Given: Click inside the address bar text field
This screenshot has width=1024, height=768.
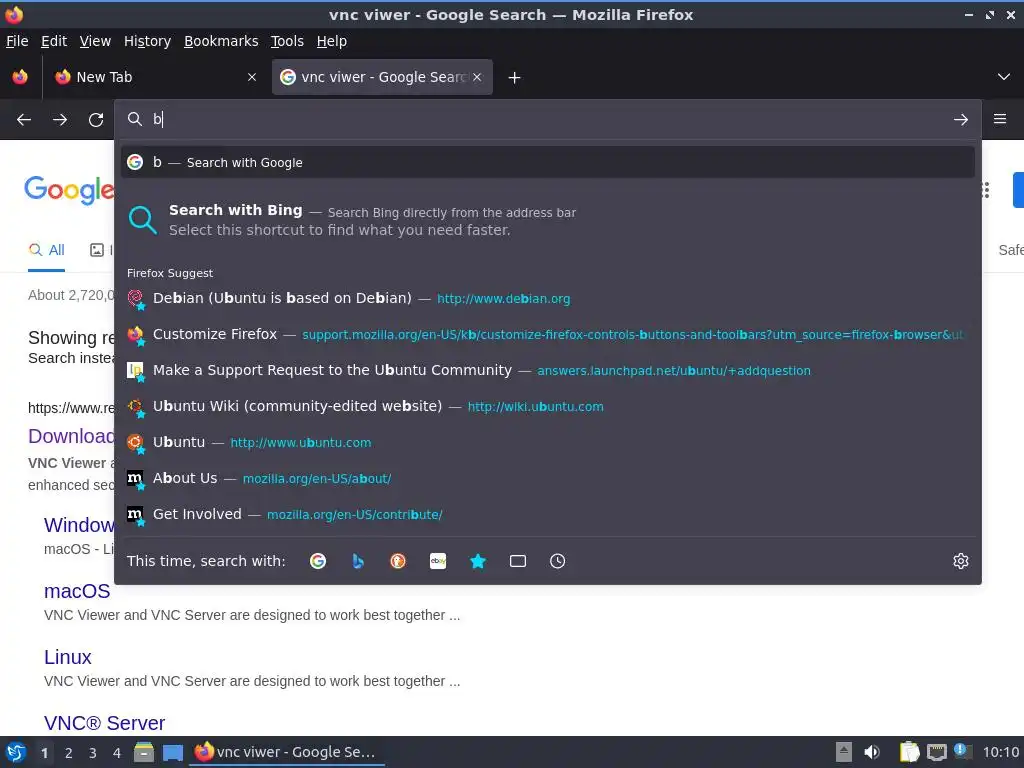Looking at the screenshot, I should [549, 120].
